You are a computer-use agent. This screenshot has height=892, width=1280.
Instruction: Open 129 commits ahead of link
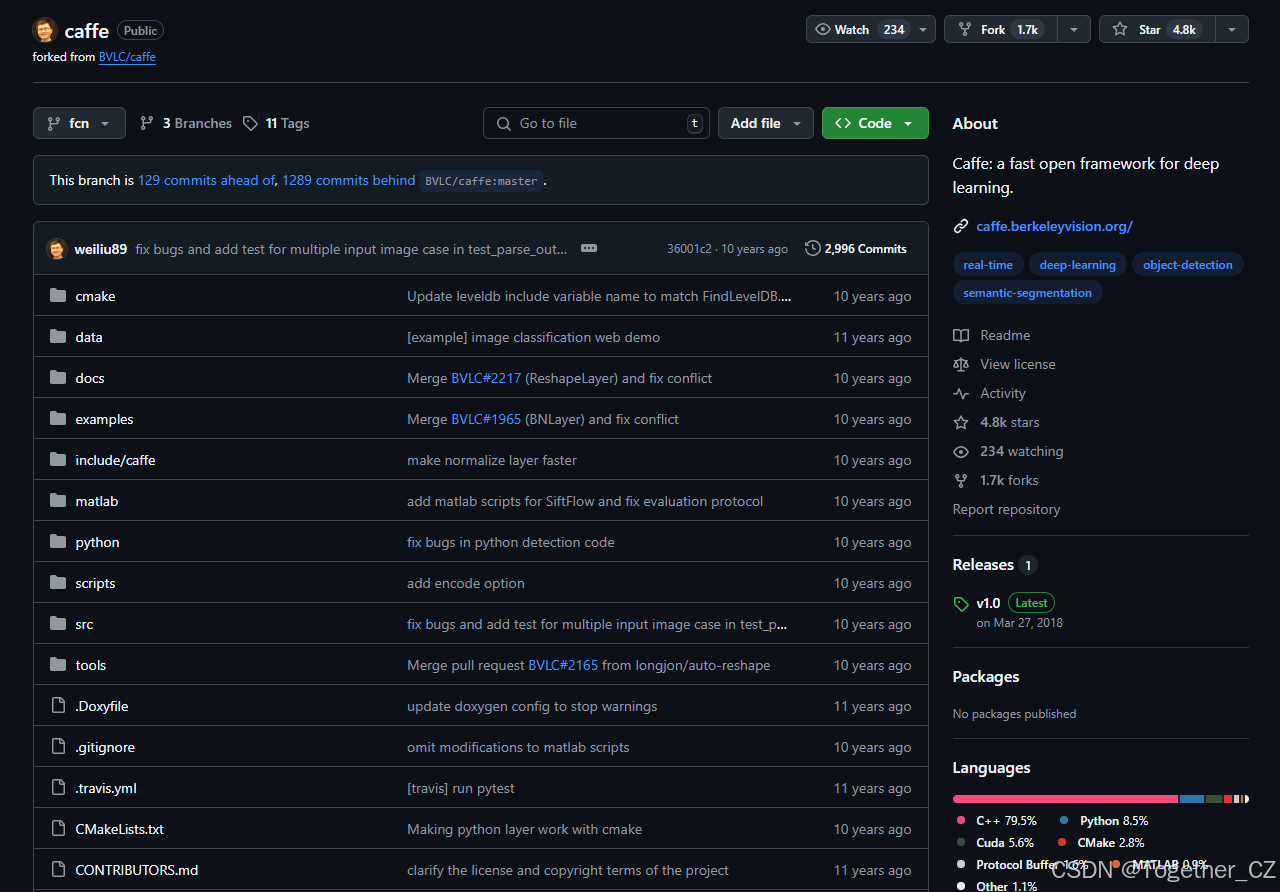pos(206,181)
